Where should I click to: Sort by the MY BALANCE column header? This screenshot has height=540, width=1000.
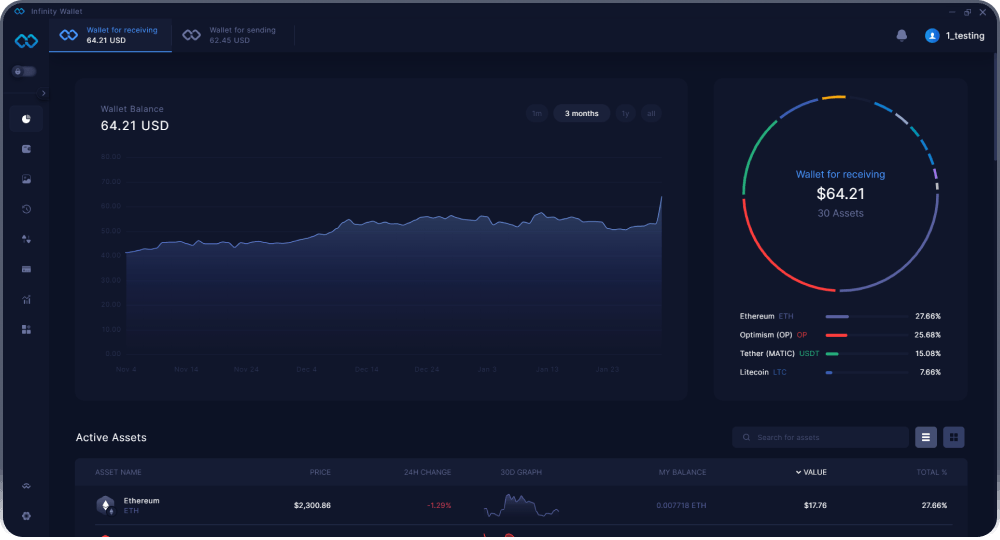tap(682, 472)
